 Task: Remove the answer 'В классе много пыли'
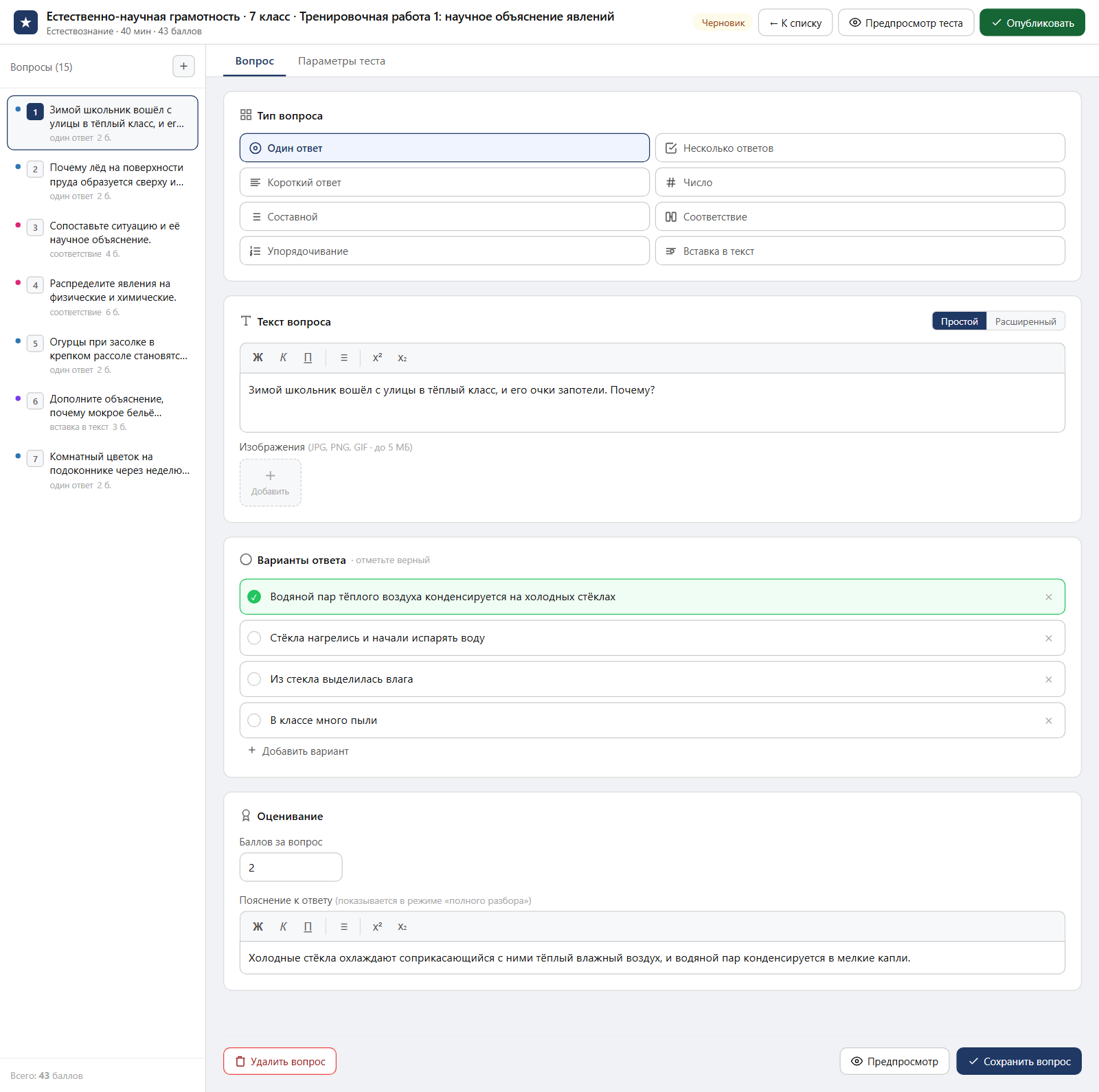[x=1049, y=720]
